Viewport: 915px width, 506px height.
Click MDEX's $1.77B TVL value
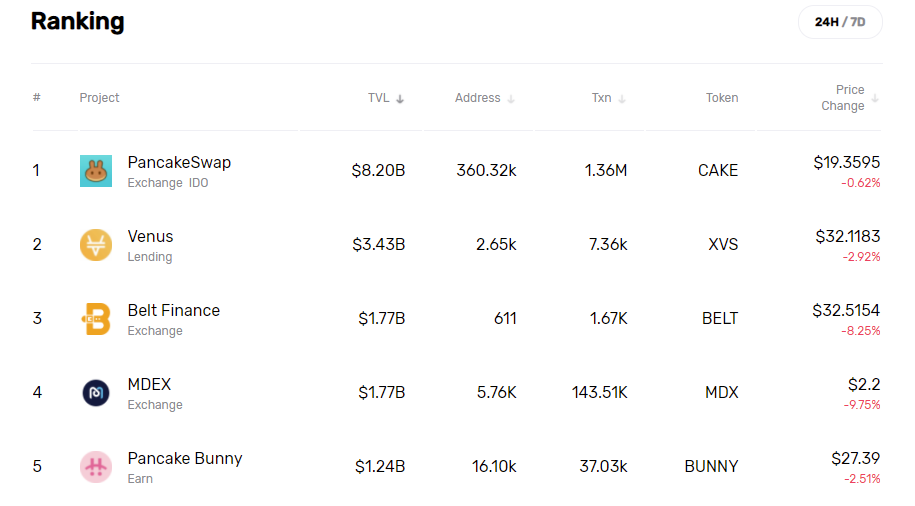[x=382, y=393]
